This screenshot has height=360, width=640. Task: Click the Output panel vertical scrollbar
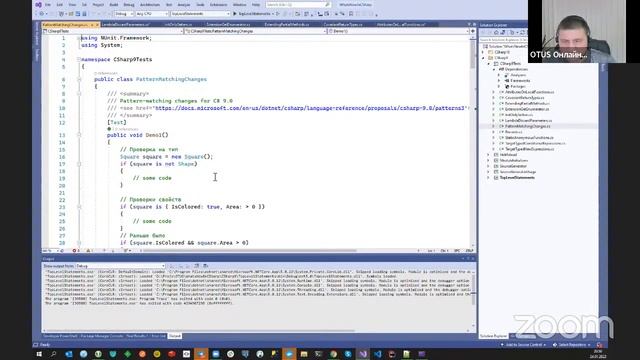(473, 298)
